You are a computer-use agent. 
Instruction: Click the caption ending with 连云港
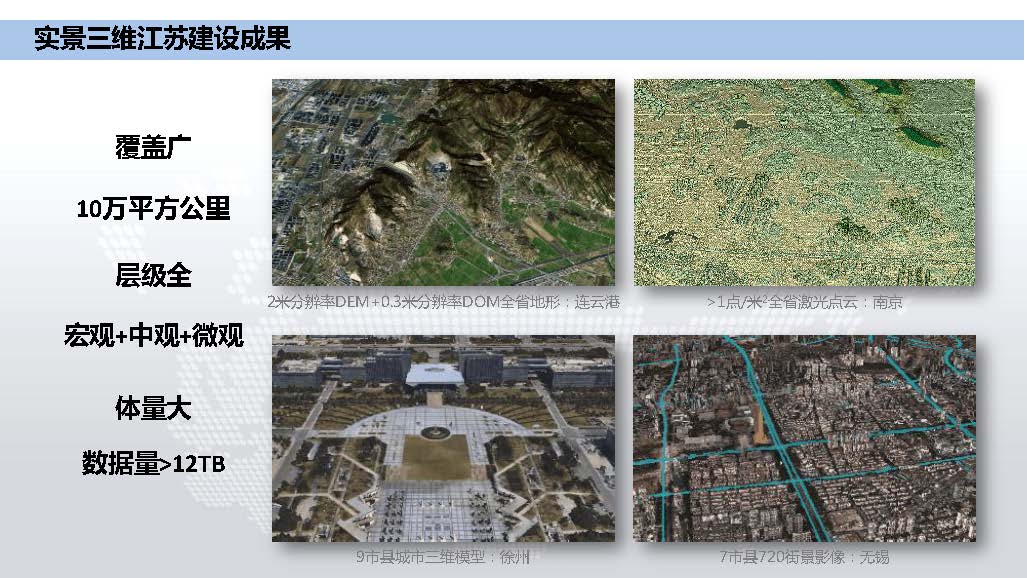pyautogui.click(x=444, y=301)
